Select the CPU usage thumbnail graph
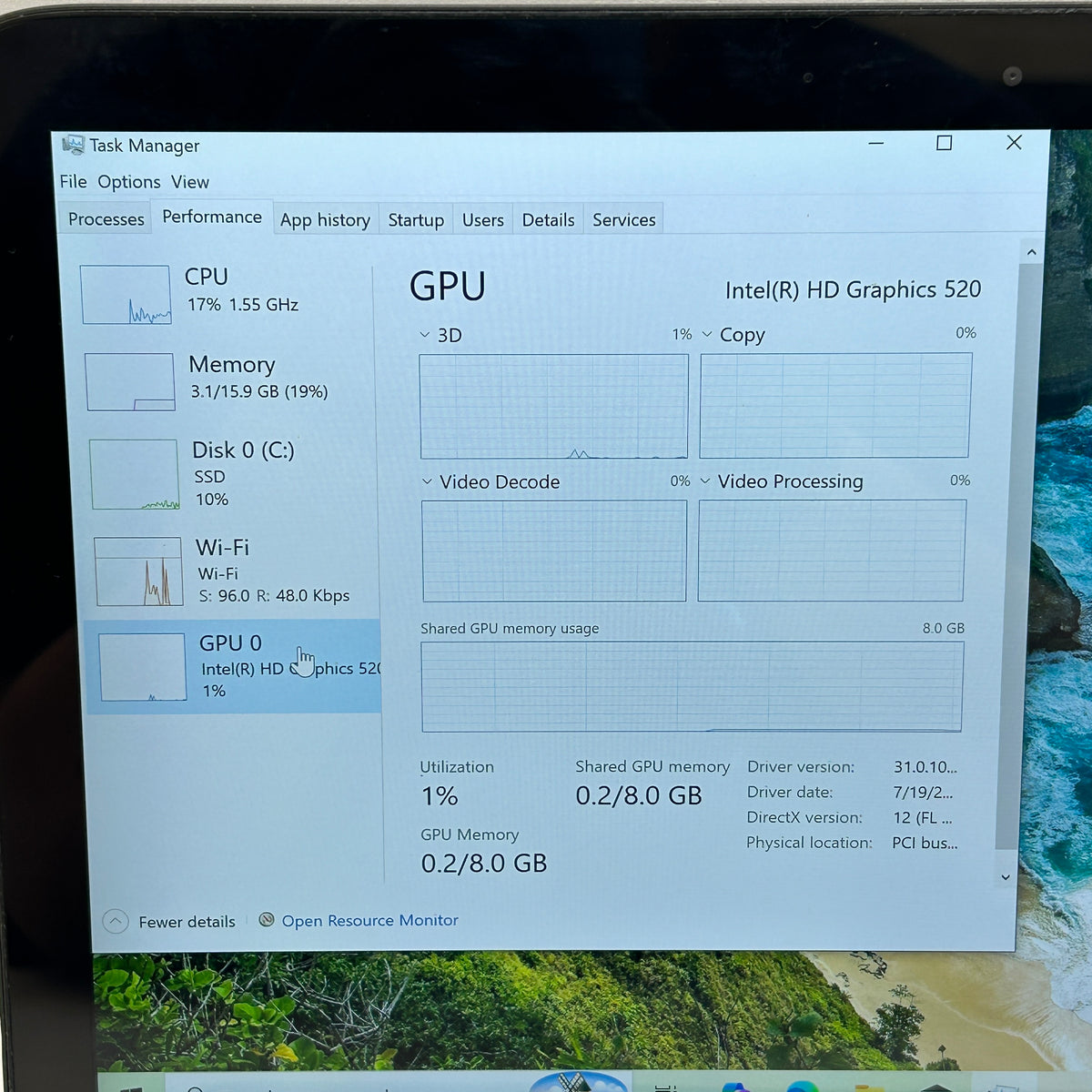This screenshot has height=1092, width=1092. 126,295
